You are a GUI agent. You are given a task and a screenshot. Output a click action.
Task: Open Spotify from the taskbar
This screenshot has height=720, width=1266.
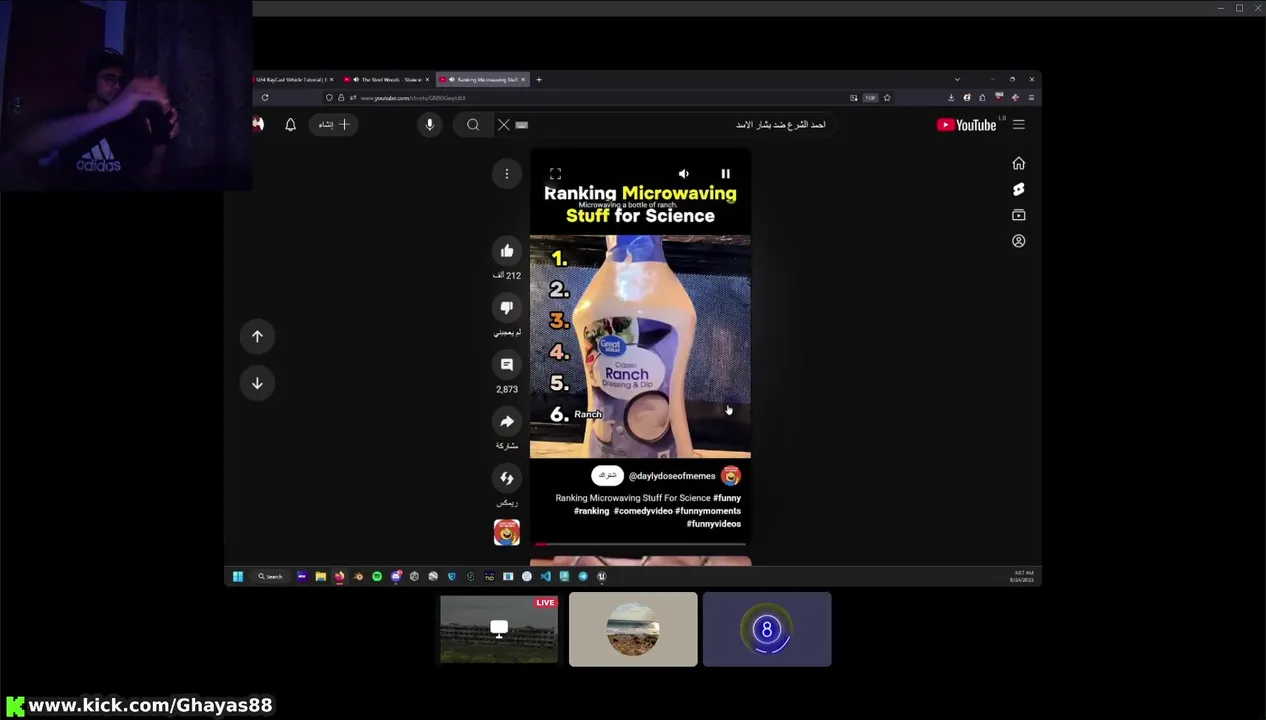[377, 576]
